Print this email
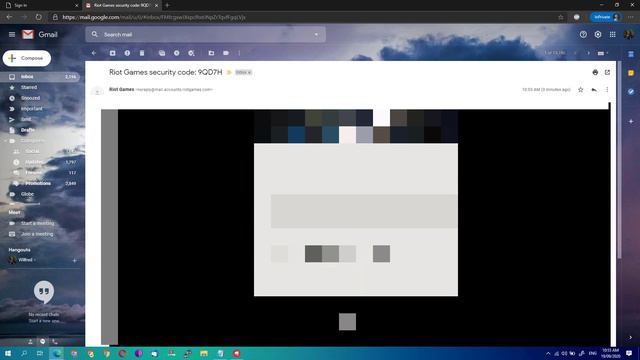The height and width of the screenshot is (360, 640). coord(595,72)
